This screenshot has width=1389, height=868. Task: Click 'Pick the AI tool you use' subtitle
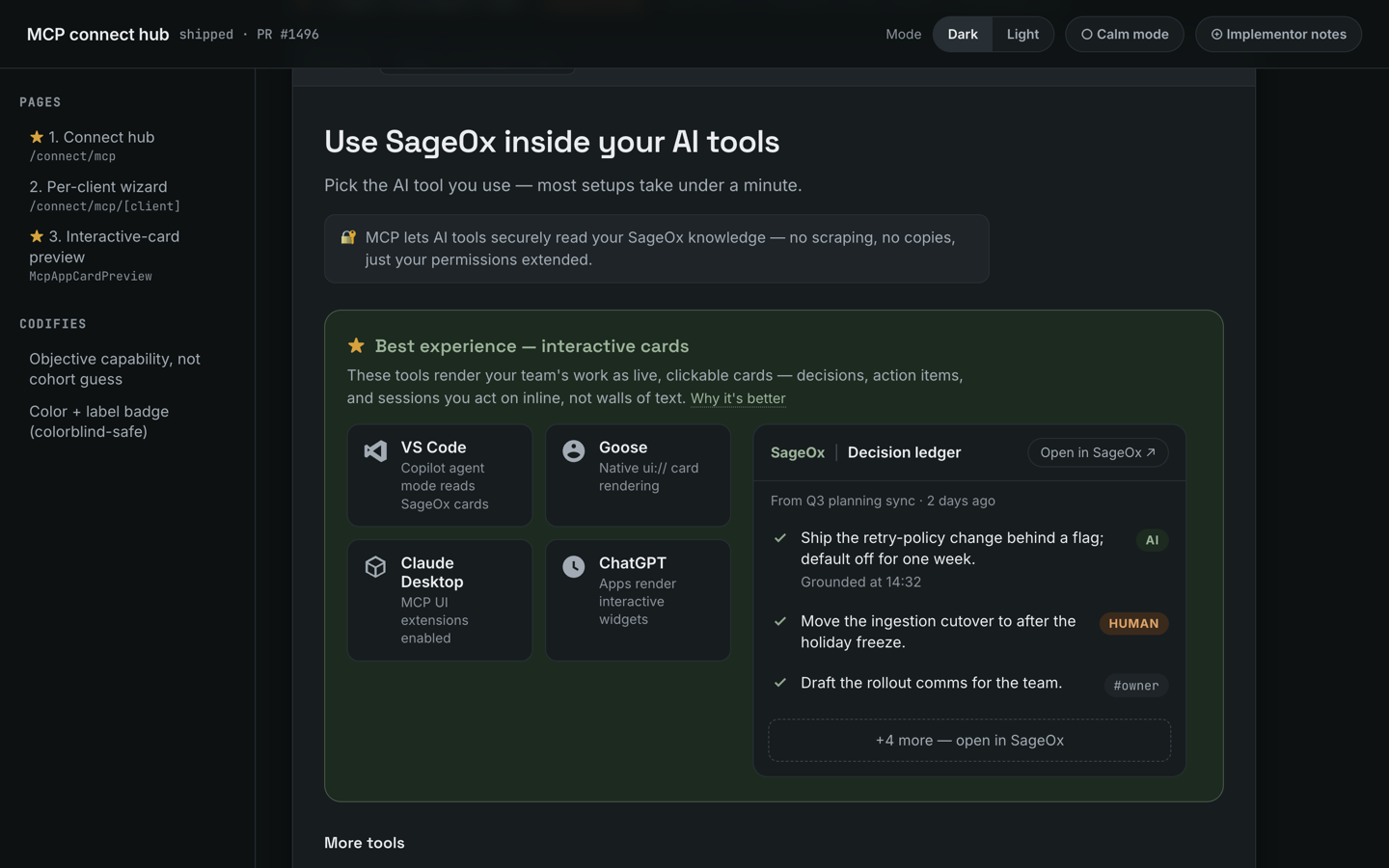[563, 185]
